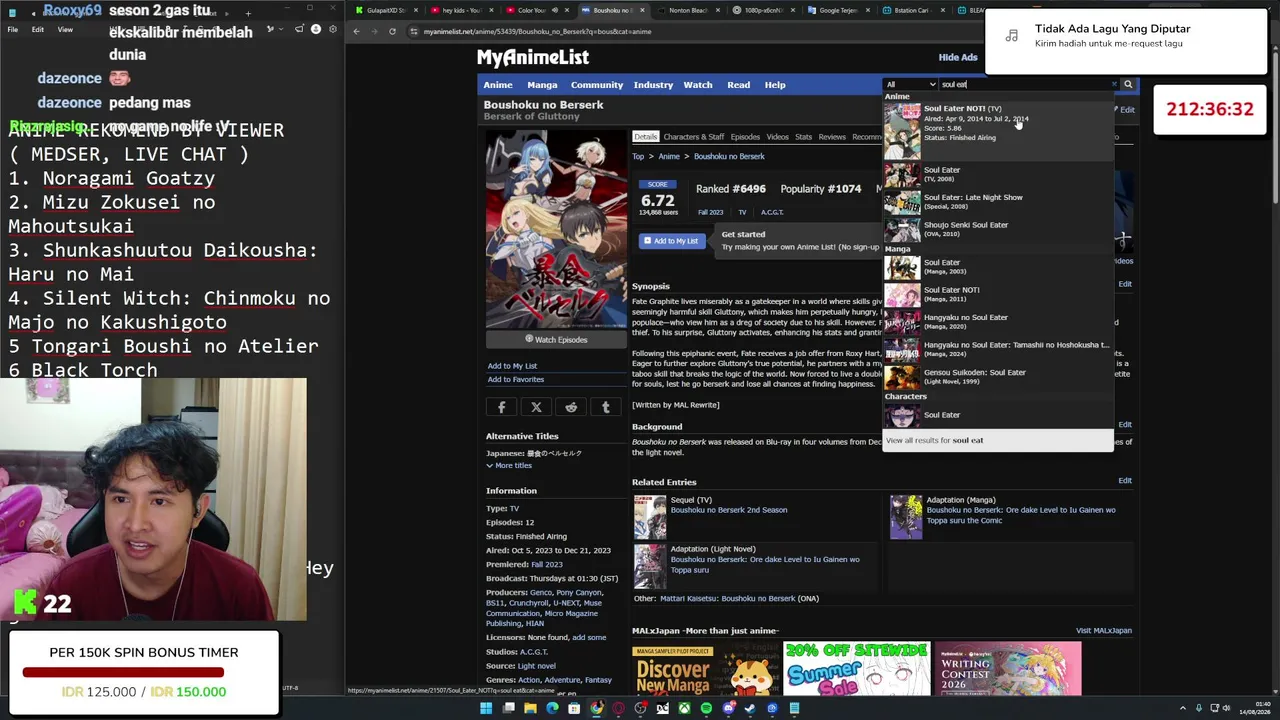Click the Facebook share icon
The width and height of the screenshot is (1280, 720).
click(x=502, y=407)
